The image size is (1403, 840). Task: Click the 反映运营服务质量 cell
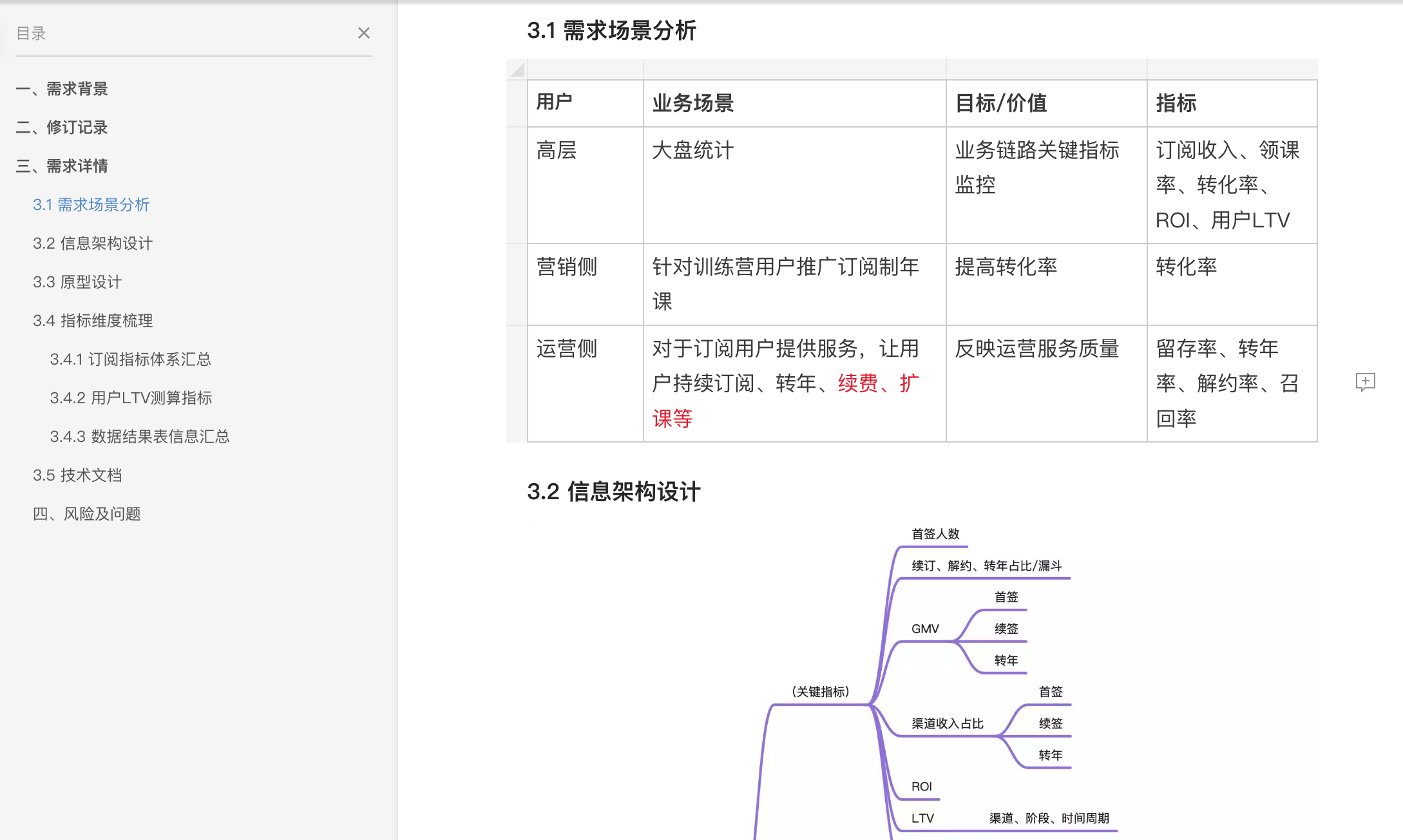1047,383
